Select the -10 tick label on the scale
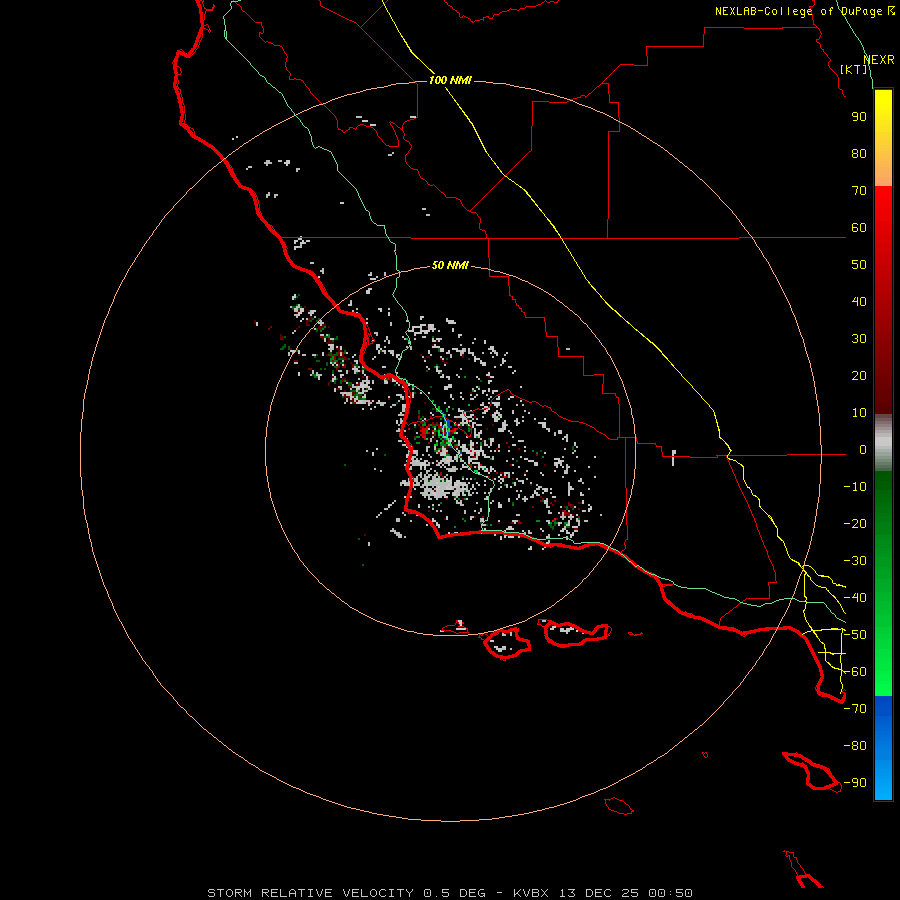900x900 pixels. tap(855, 487)
